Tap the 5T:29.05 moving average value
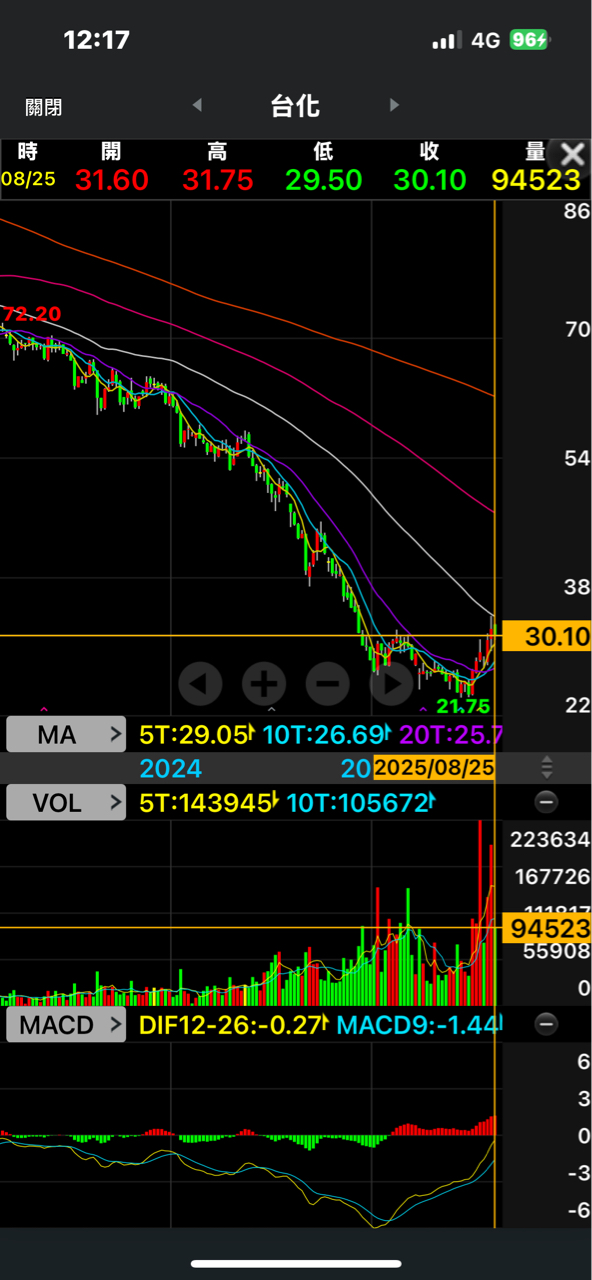This screenshot has width=592, height=1280. (x=194, y=735)
